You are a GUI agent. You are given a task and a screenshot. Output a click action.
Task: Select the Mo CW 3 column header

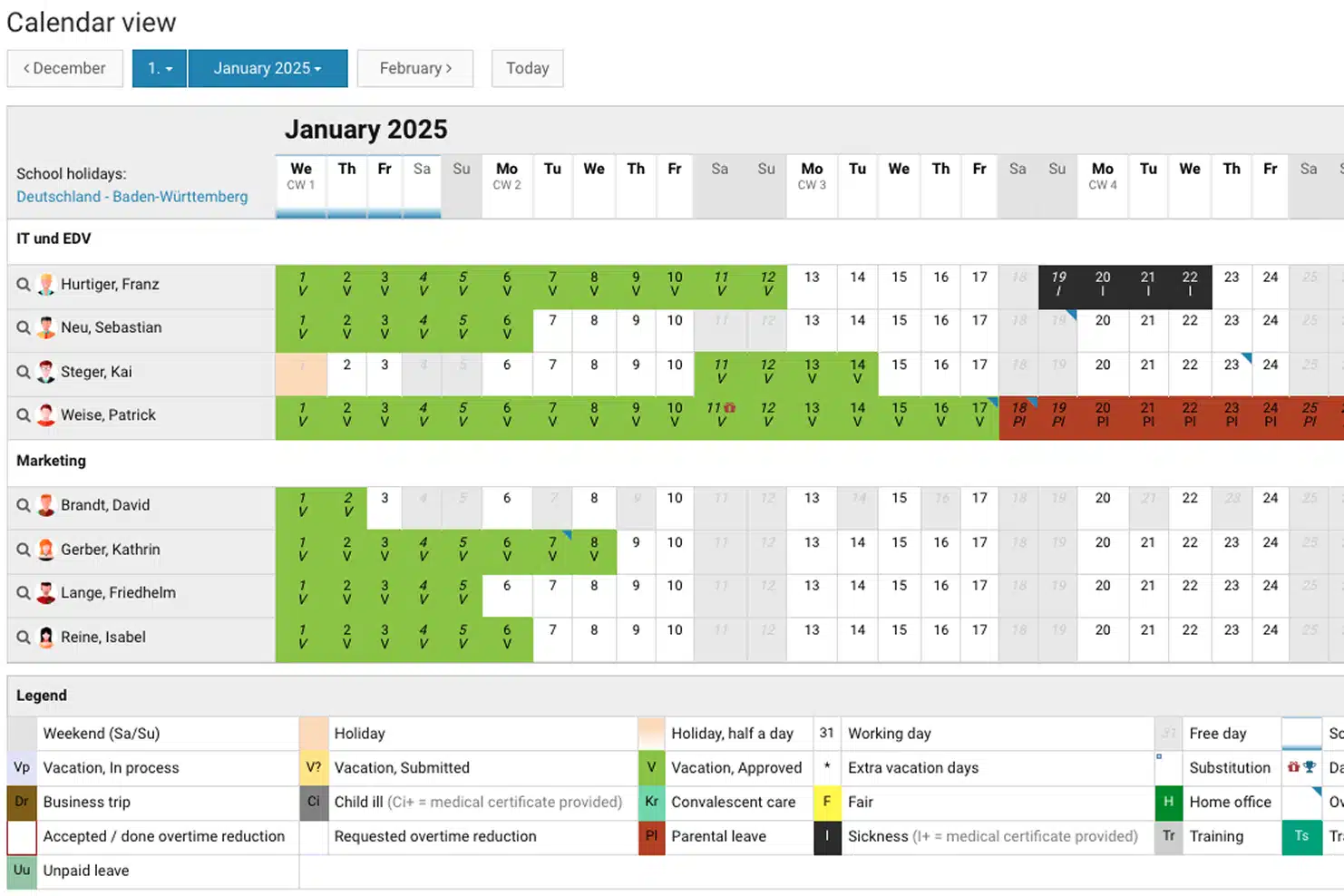click(x=812, y=176)
